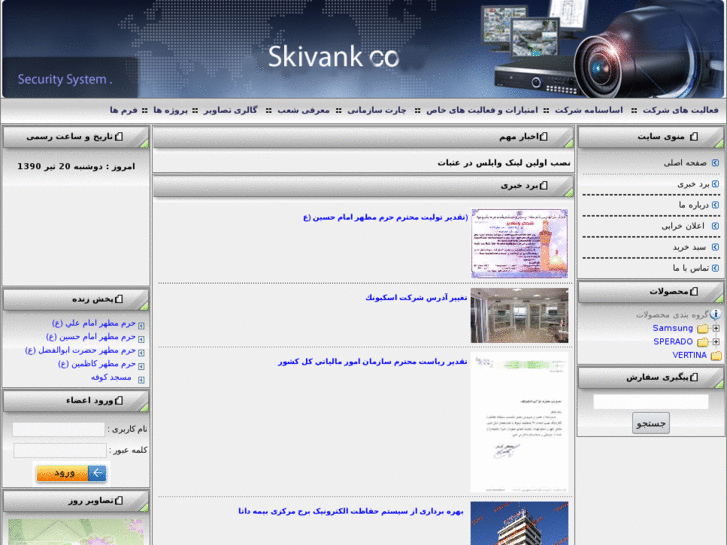The height and width of the screenshot is (545, 727).
Task: Open live view حرم مطهر کاظمين
Action: click(x=97, y=364)
